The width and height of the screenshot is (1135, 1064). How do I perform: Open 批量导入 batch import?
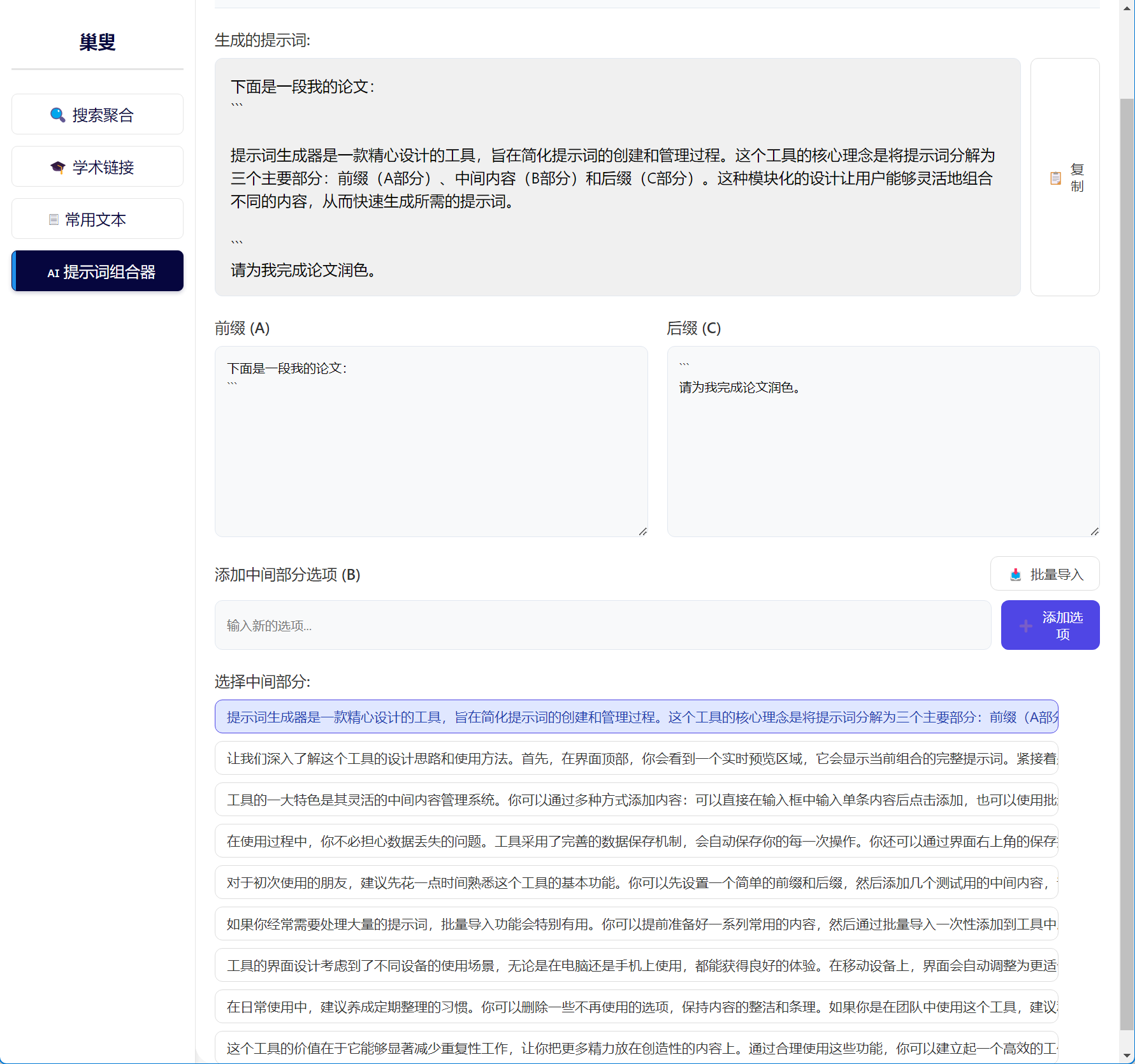(1045, 574)
